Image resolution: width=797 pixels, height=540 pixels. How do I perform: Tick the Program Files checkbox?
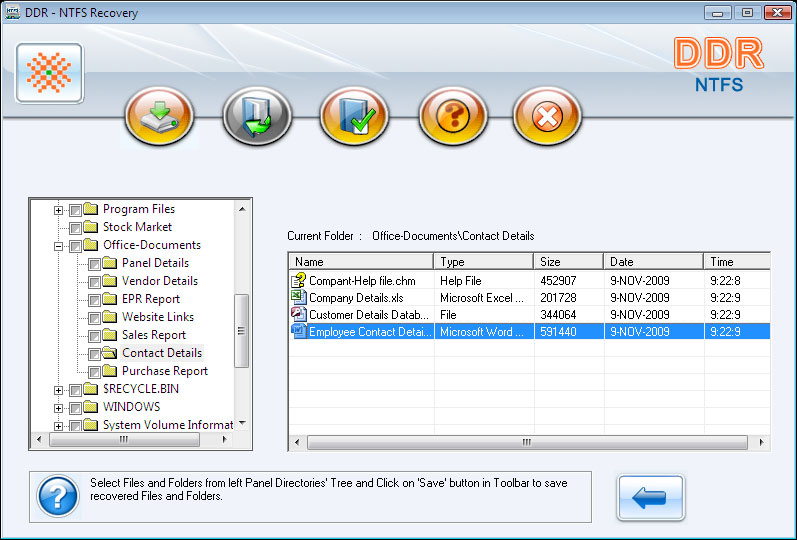[x=75, y=210]
